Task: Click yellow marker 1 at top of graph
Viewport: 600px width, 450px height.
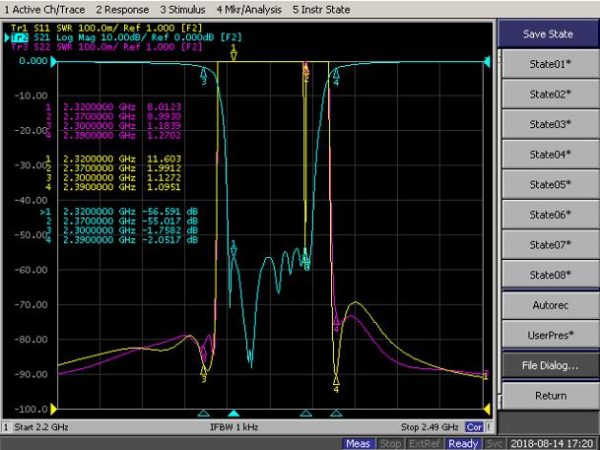Action: pyautogui.click(x=233, y=53)
